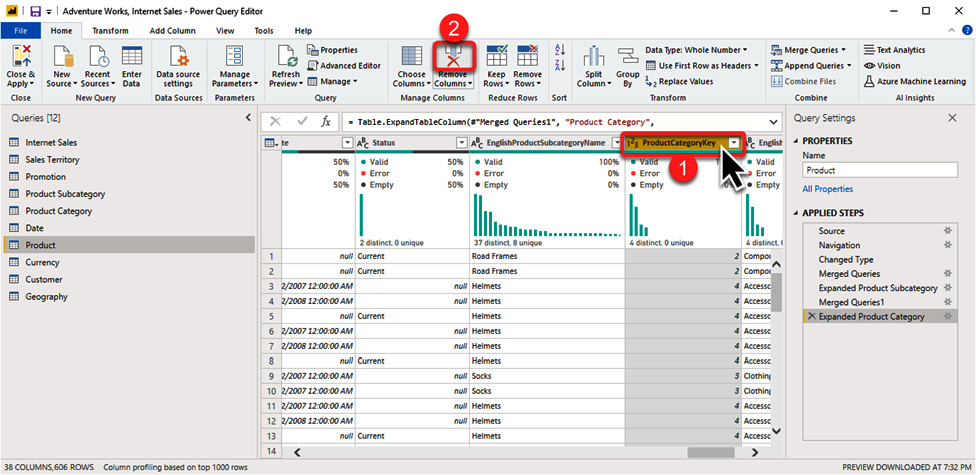Open EnglishProductSubcategoryName filter dropdown
976x475 pixels.
click(616, 143)
